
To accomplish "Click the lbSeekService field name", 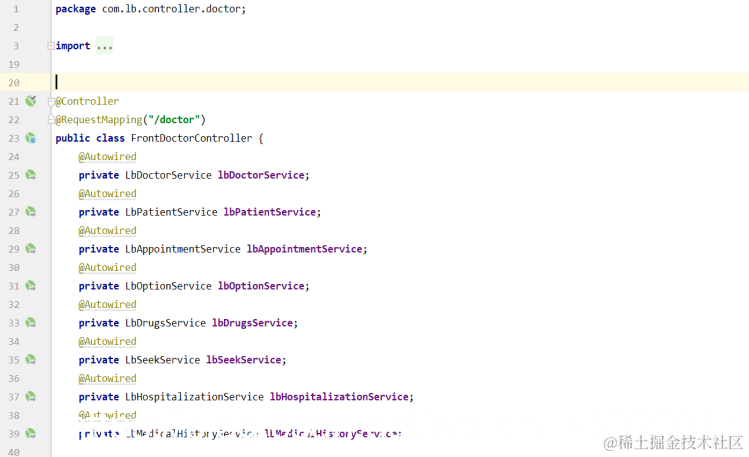I will [x=244, y=360].
